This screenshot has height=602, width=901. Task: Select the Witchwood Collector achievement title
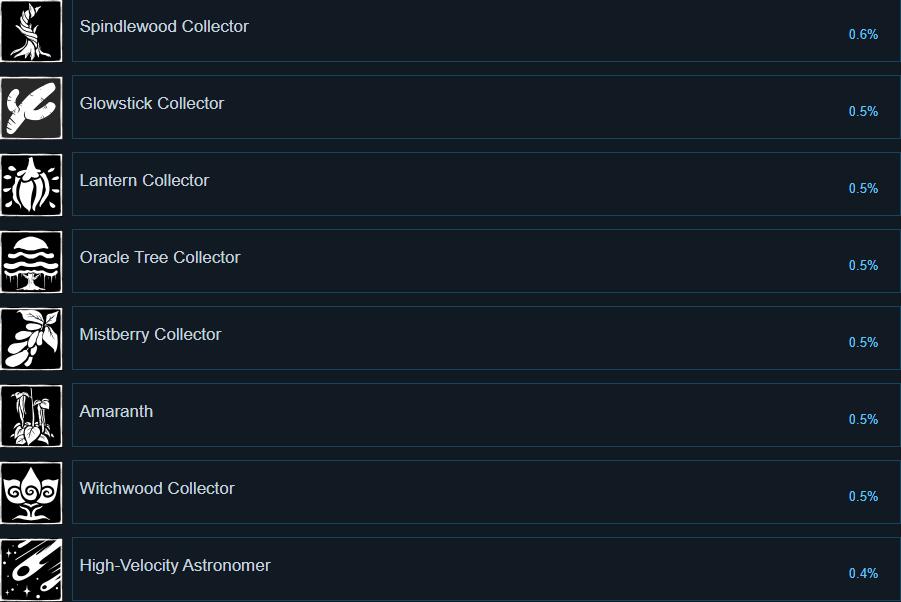tap(157, 488)
